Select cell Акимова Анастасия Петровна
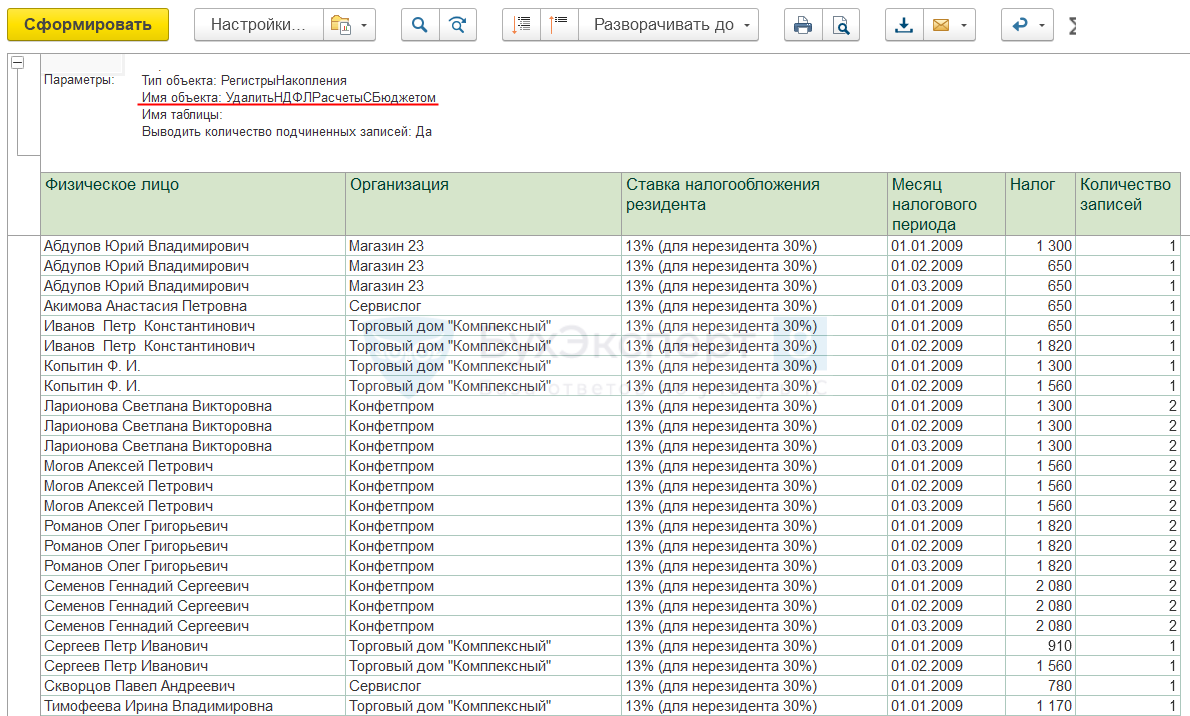This screenshot has height=716, width=1190. click(145, 306)
